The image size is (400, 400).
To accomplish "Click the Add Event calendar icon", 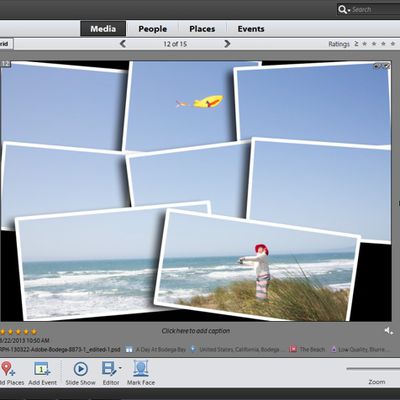I will (42, 369).
